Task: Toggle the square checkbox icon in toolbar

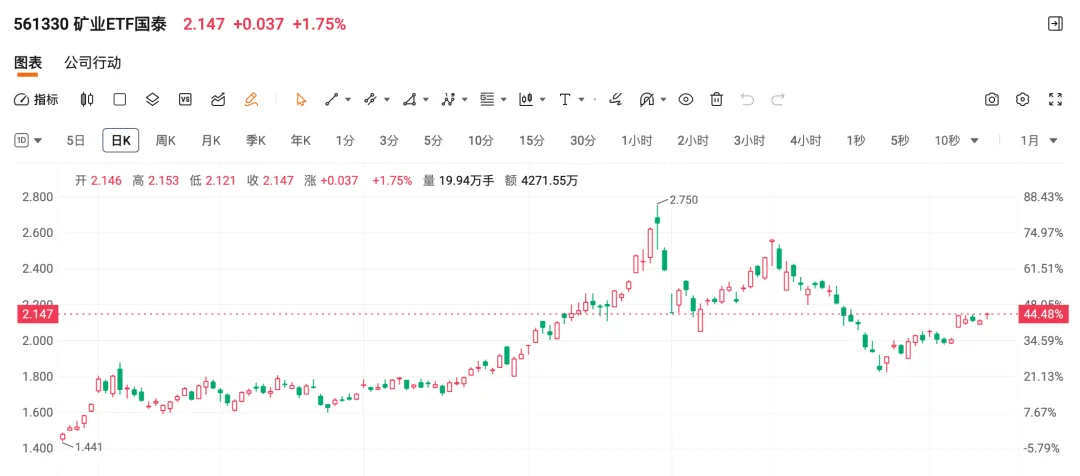Action: (120, 99)
